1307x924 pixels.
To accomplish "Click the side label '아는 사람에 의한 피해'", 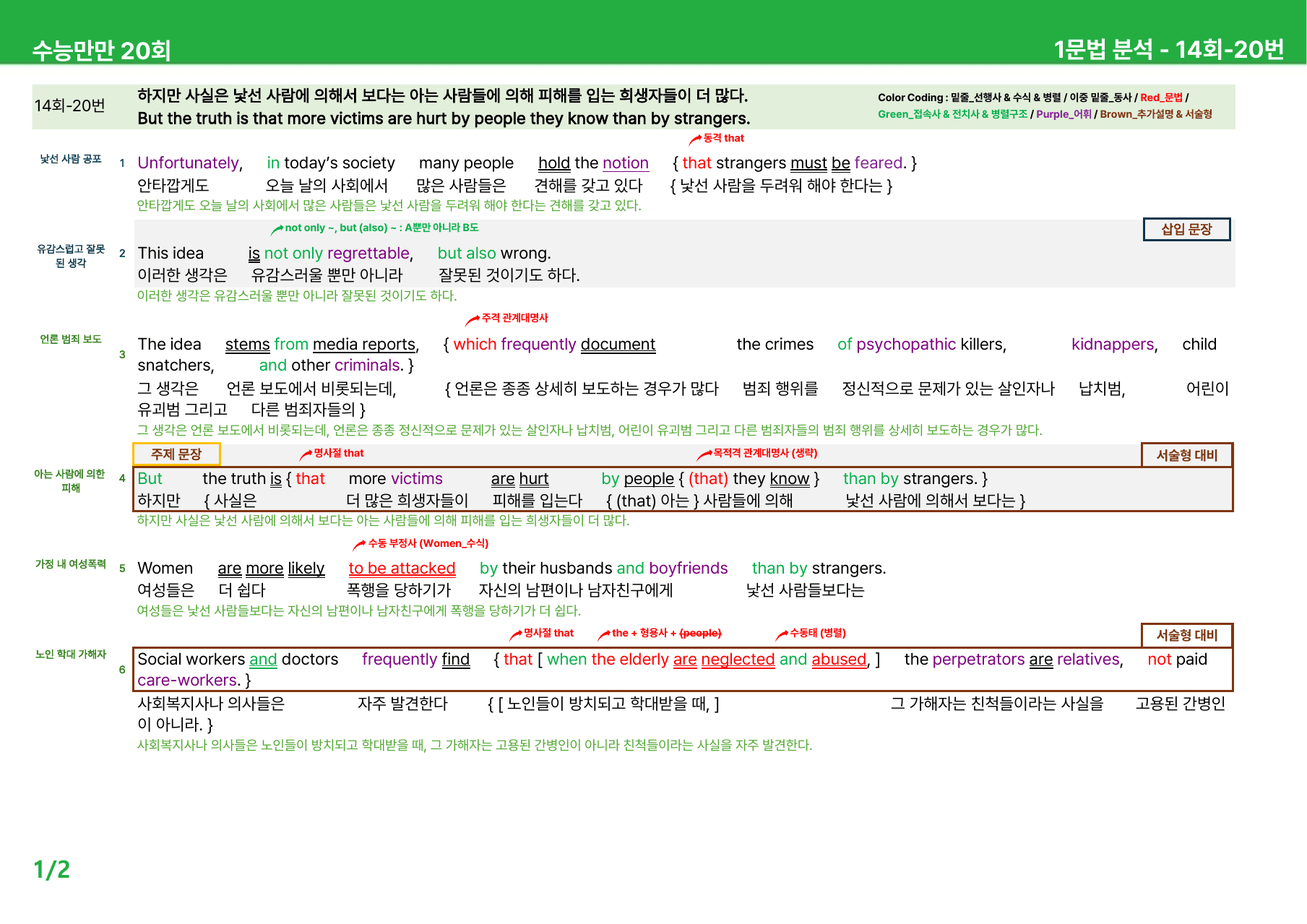I will point(70,481).
